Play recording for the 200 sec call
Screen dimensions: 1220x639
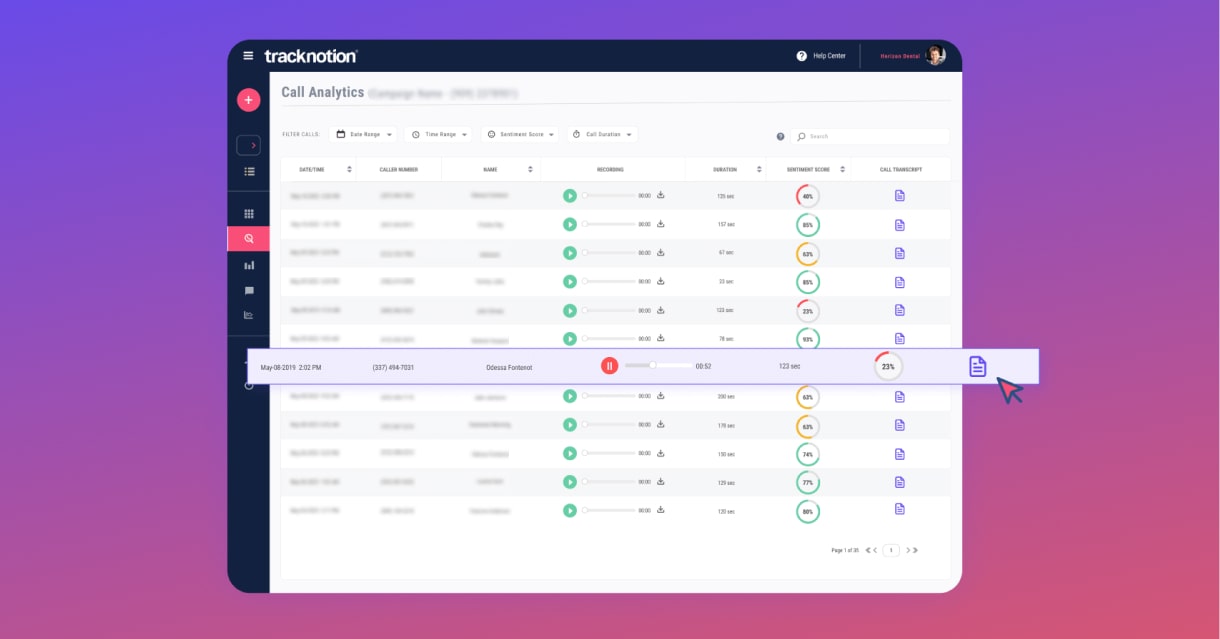click(x=570, y=396)
